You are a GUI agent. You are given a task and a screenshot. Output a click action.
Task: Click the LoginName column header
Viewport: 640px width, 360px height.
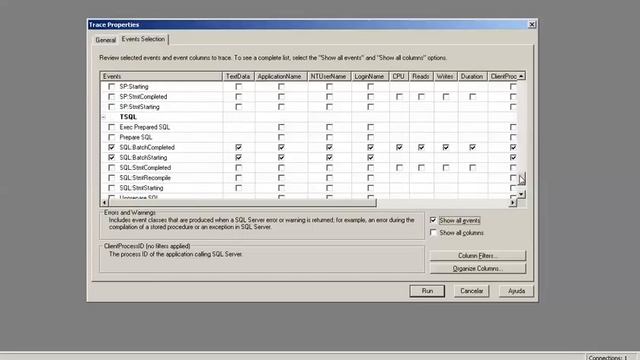(x=370, y=76)
